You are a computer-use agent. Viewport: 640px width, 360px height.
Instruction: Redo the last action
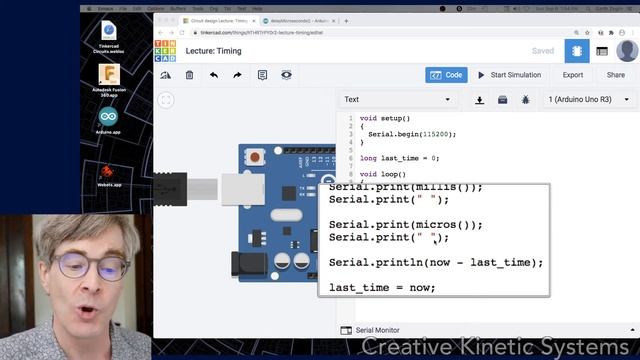coord(237,75)
